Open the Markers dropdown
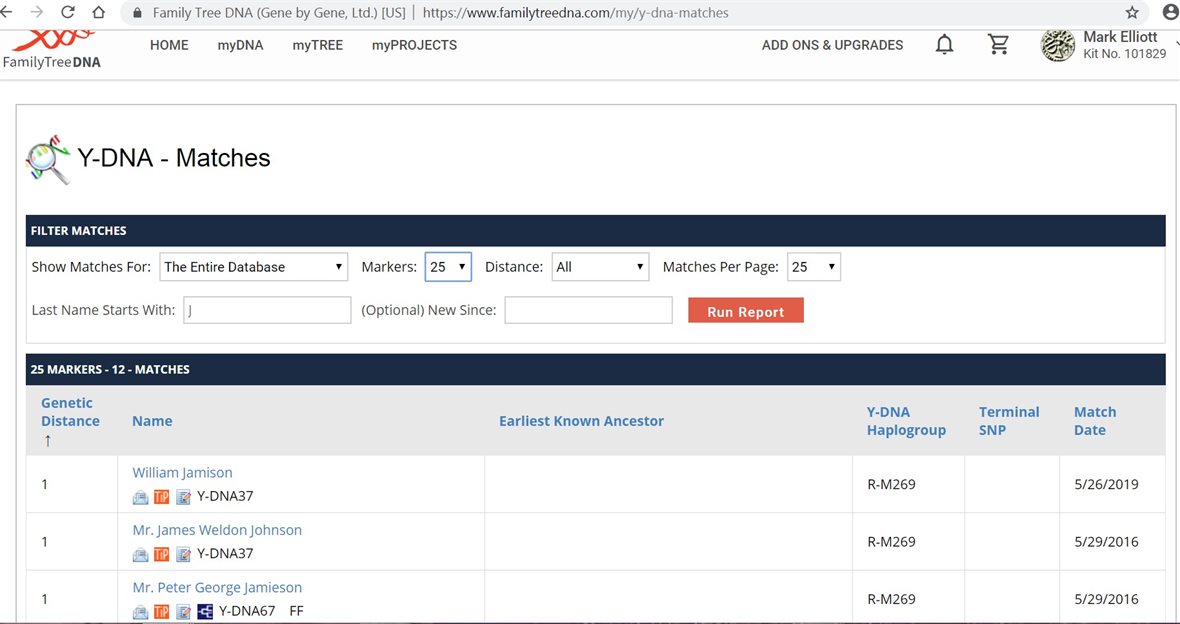This screenshot has width=1180, height=624. 448,267
